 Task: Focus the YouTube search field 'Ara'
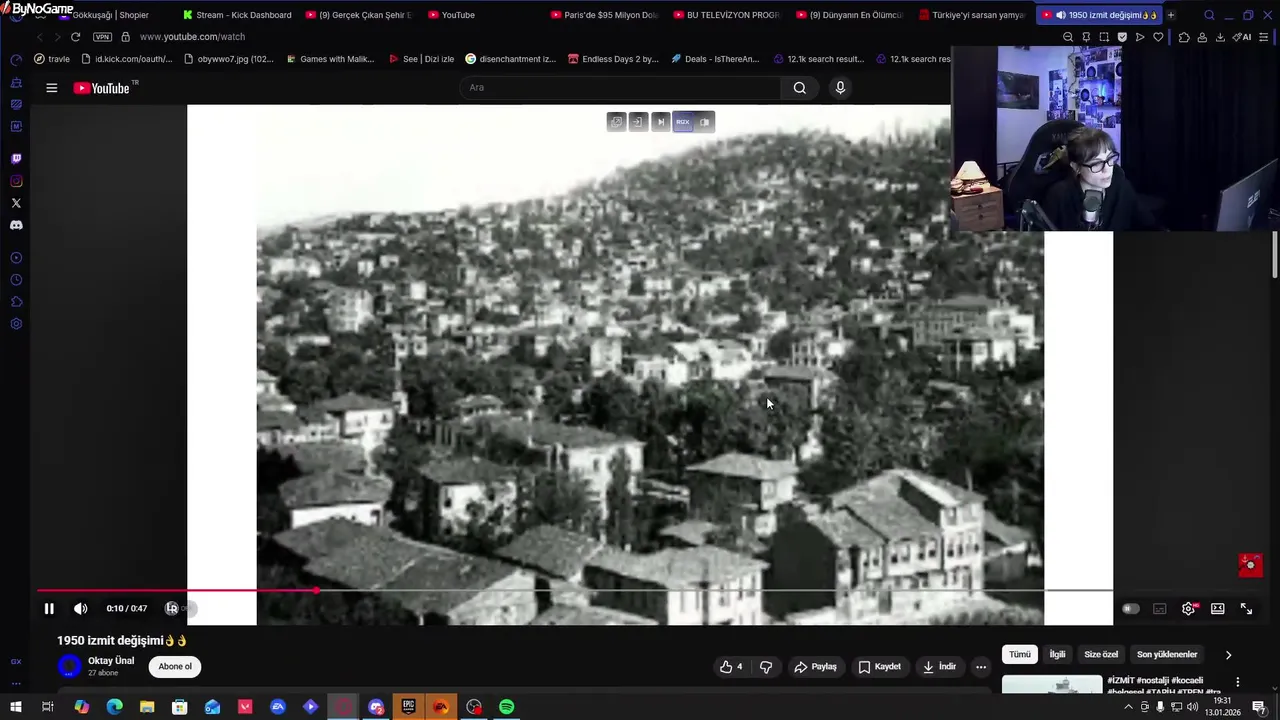(620, 87)
